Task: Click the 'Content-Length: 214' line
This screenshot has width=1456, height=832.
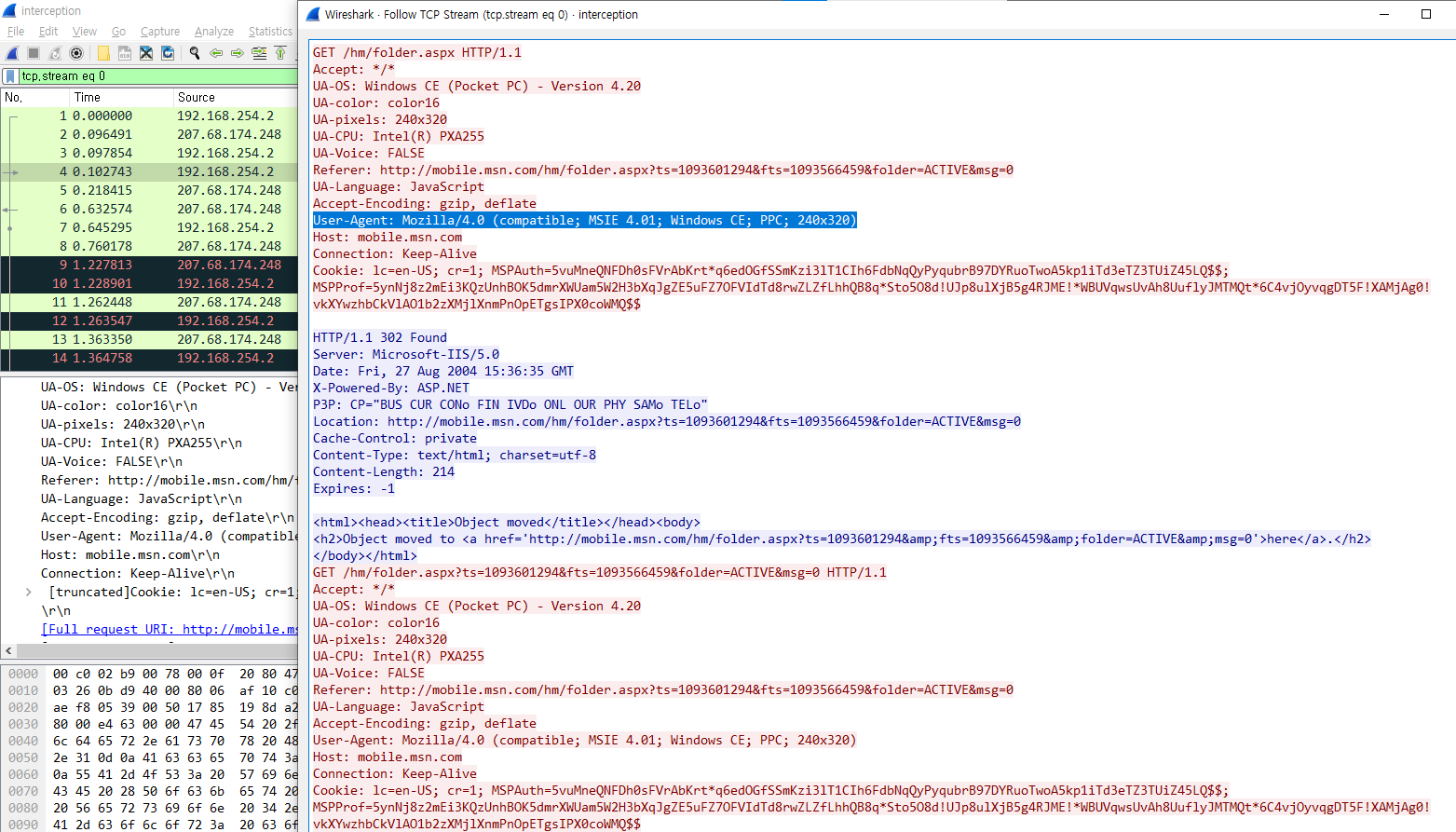Action: tap(384, 471)
